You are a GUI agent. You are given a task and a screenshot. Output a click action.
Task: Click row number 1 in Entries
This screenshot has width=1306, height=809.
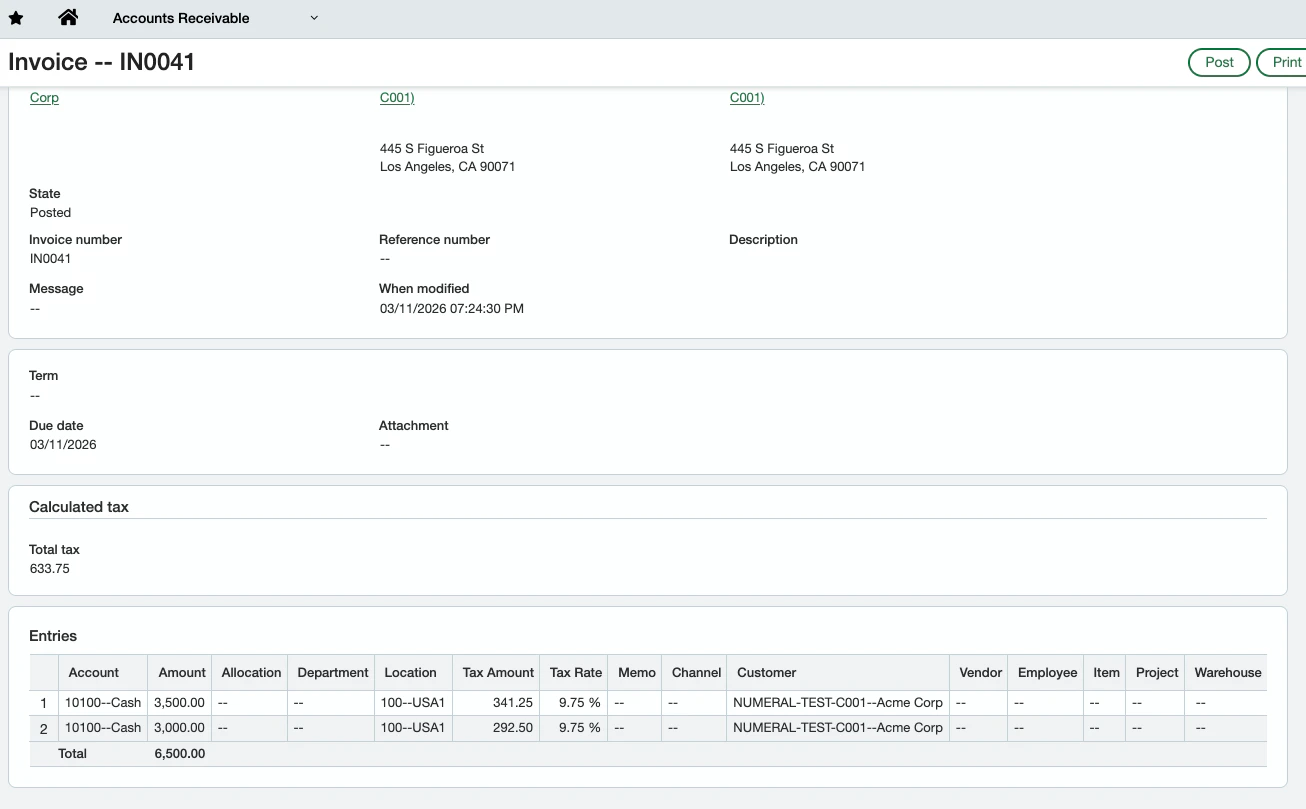43,704
